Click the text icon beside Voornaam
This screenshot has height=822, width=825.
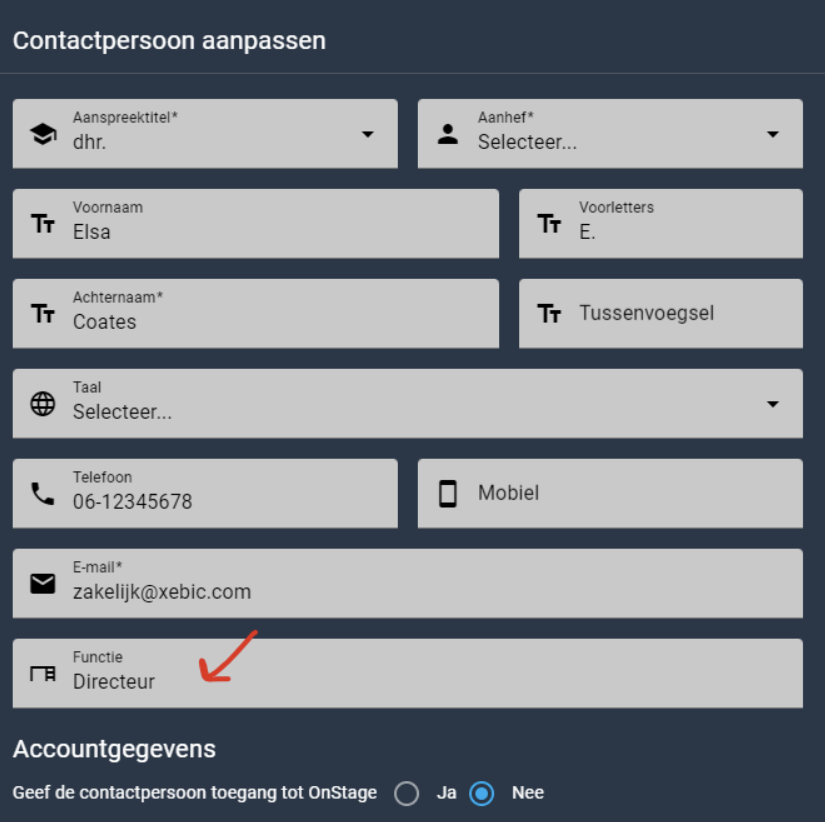click(43, 224)
